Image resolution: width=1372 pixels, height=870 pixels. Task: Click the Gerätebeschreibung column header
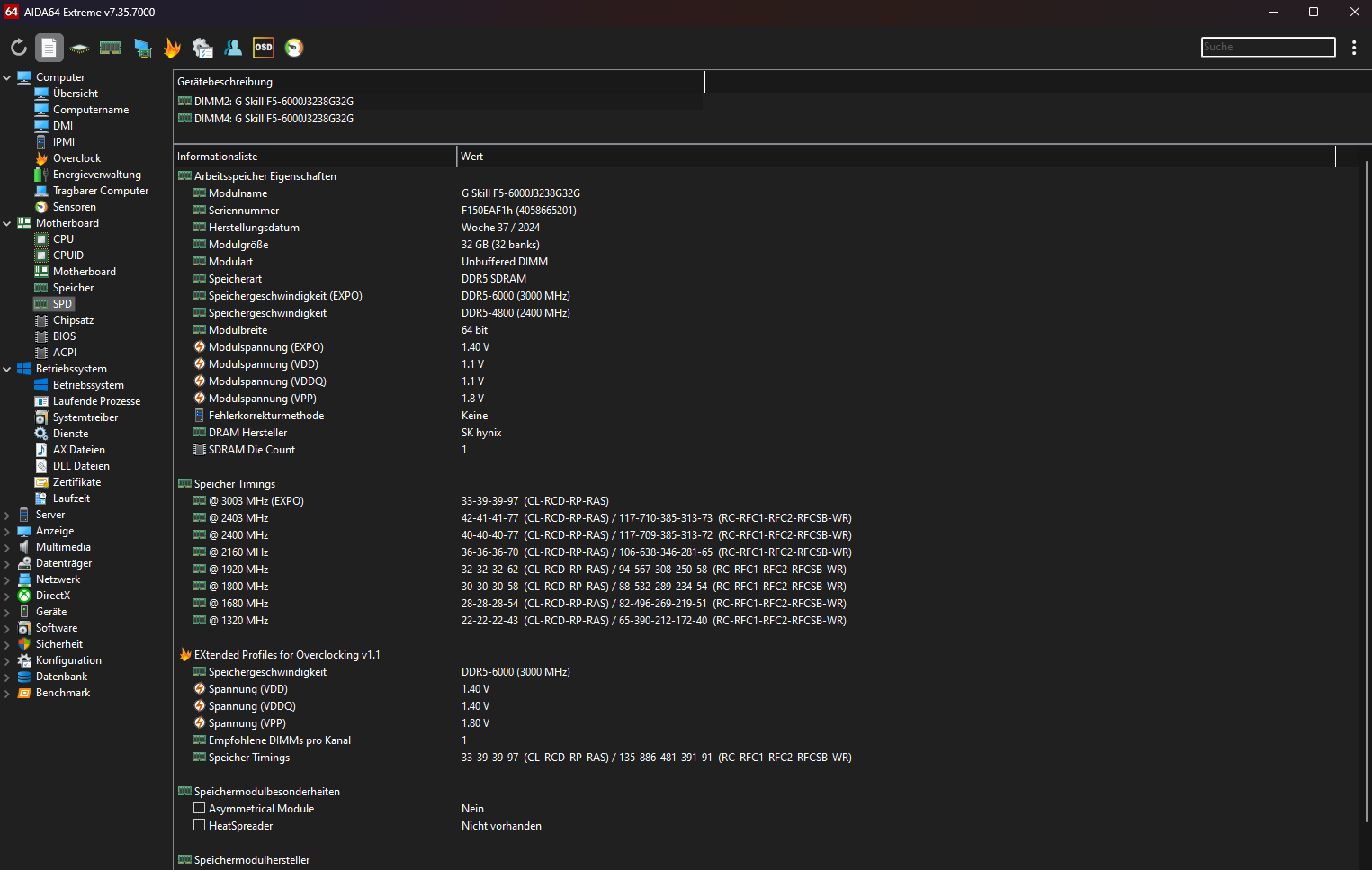click(439, 82)
